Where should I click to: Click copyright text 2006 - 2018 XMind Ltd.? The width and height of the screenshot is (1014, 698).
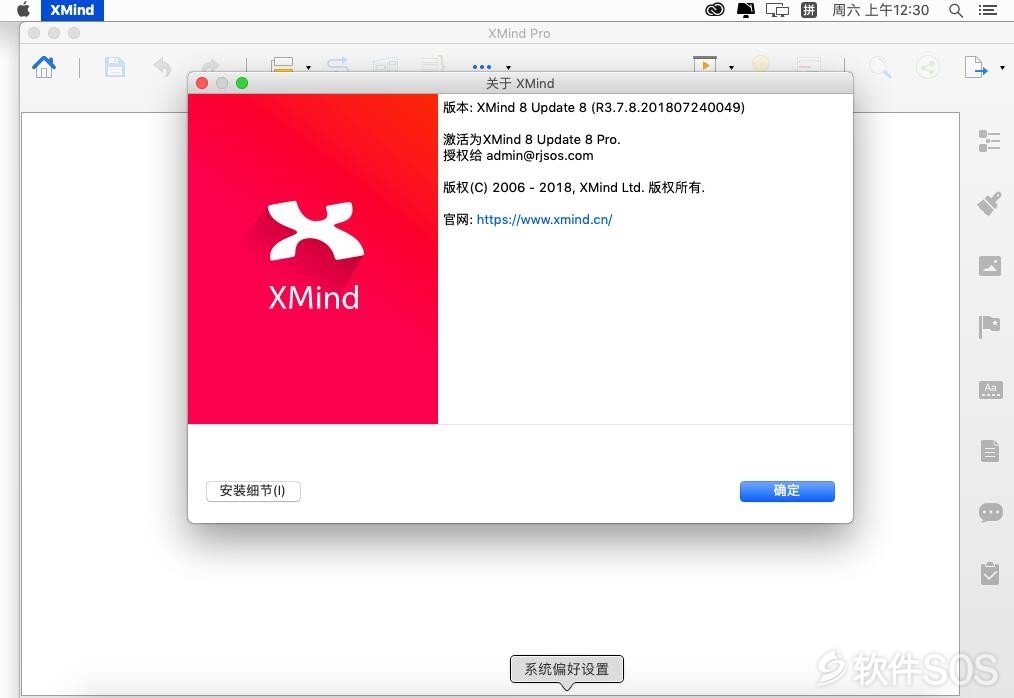click(x=574, y=188)
